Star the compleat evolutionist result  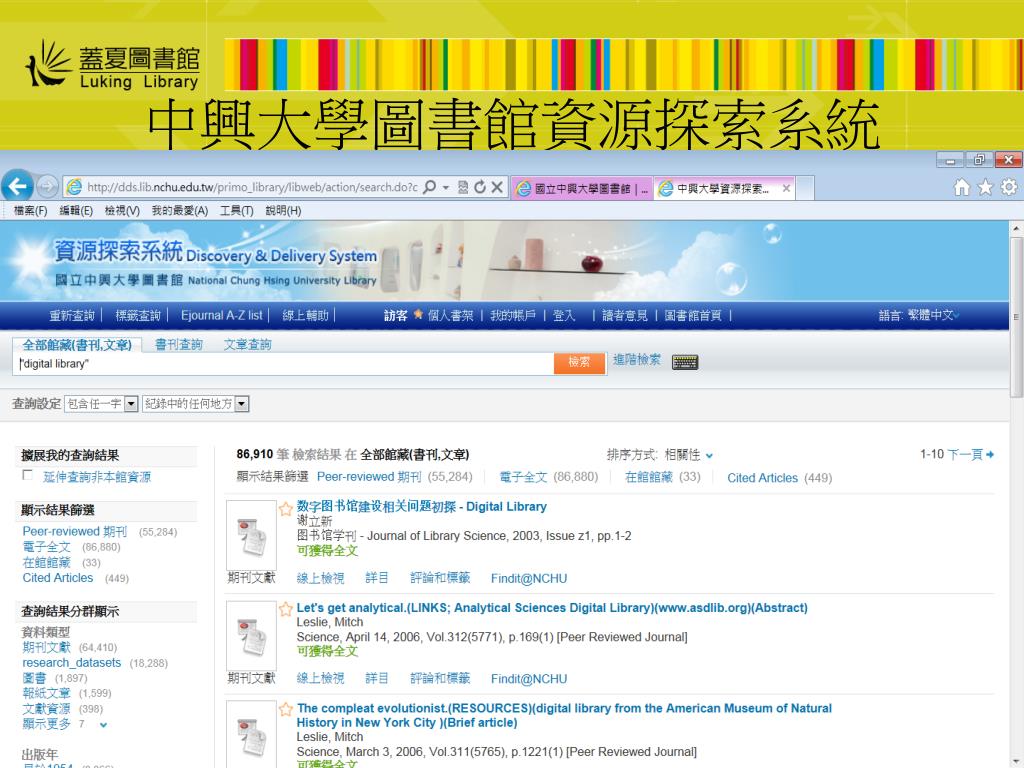(285, 709)
